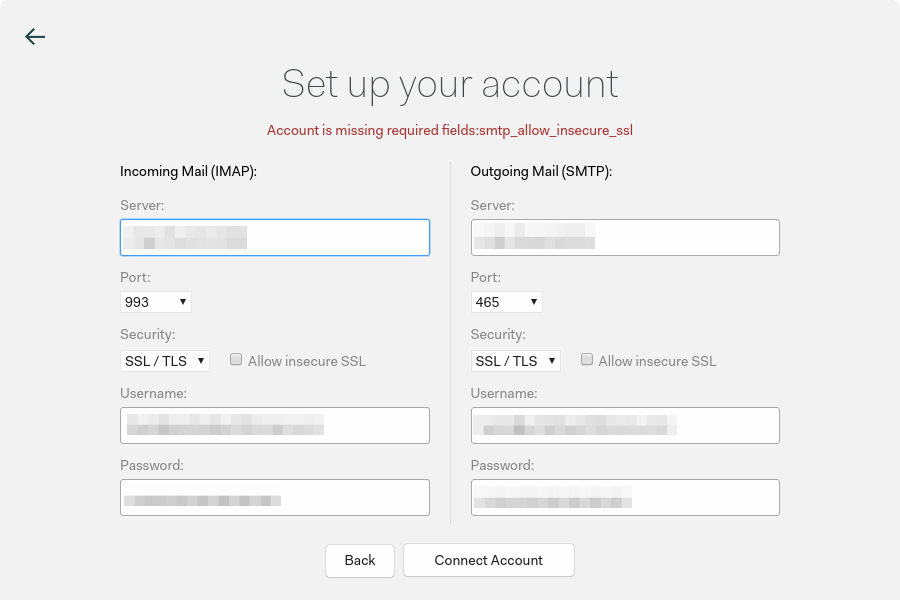Click the IMAP Password field
This screenshot has height=600, width=900.
pos(275,497)
